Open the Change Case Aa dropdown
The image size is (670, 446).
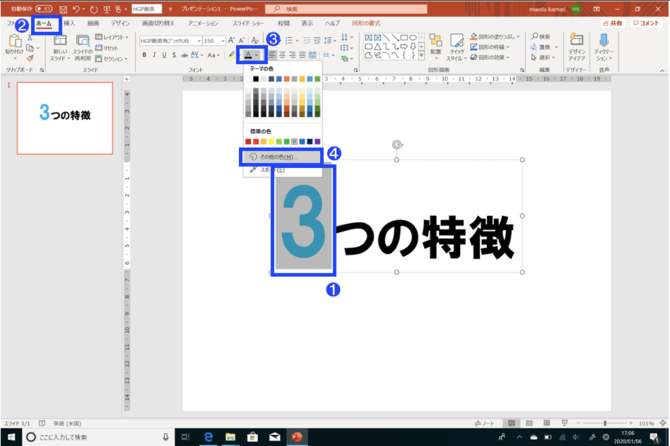213,55
